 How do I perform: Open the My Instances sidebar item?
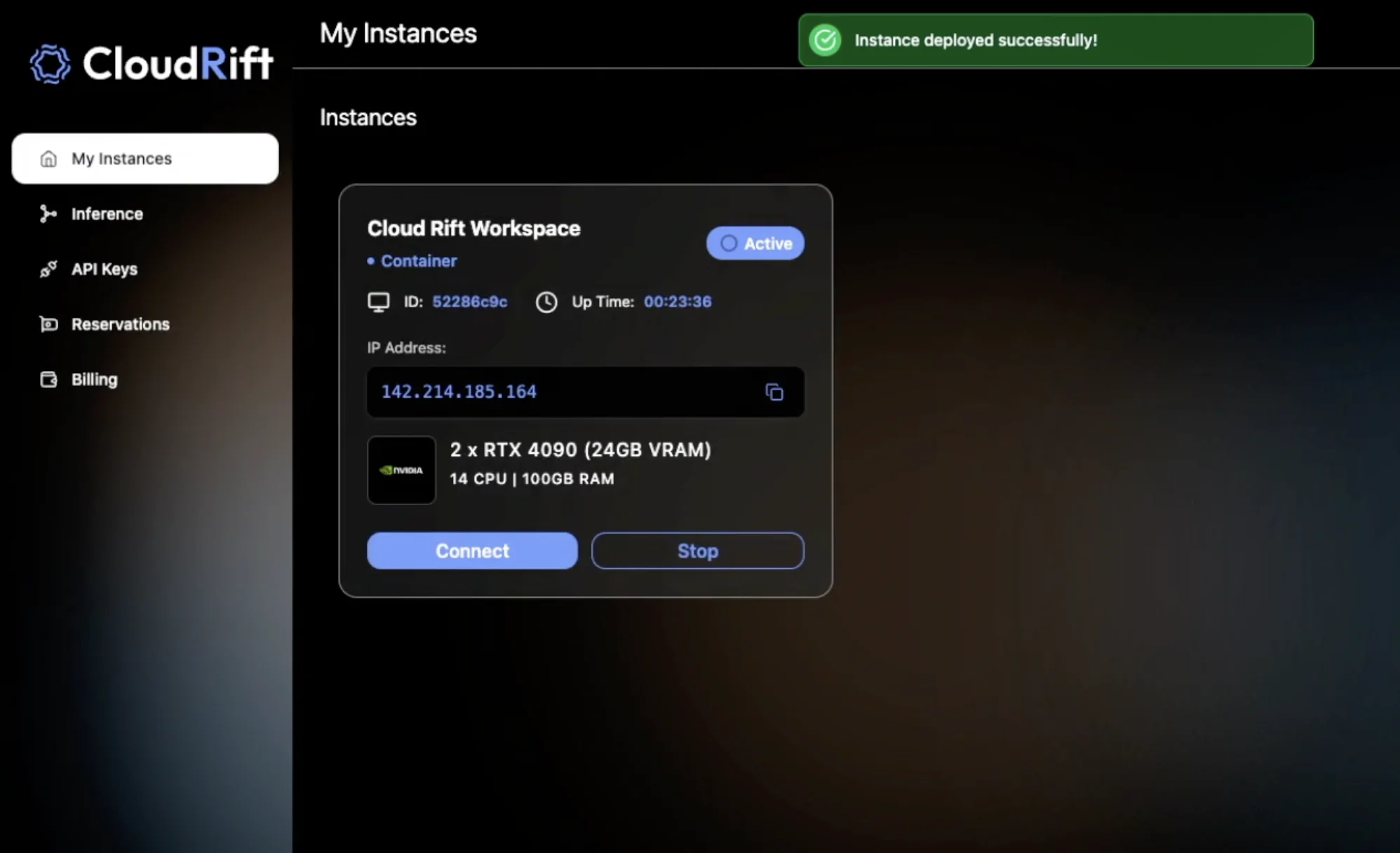click(x=144, y=159)
